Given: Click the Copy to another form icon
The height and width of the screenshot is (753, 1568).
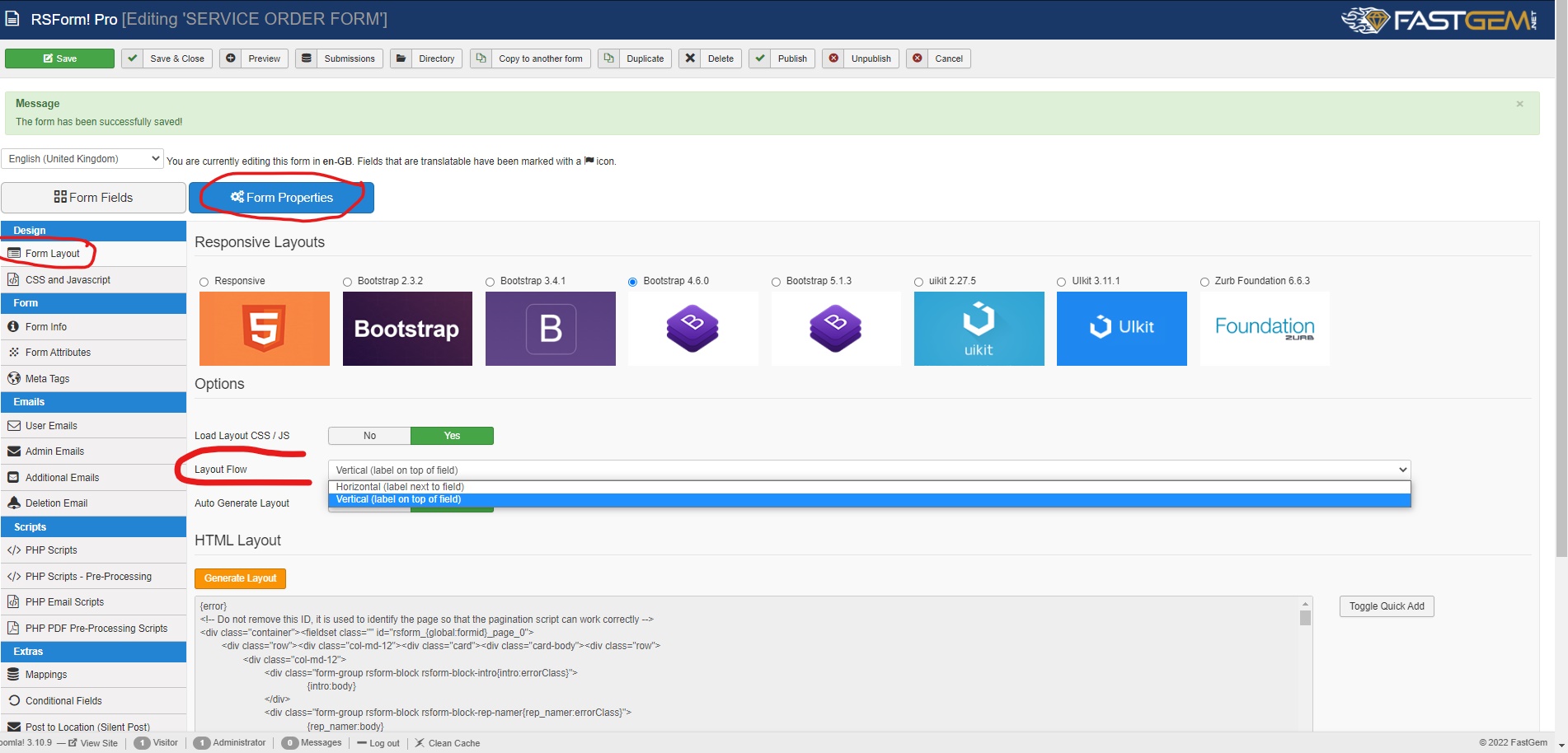Looking at the screenshot, I should click(481, 58).
